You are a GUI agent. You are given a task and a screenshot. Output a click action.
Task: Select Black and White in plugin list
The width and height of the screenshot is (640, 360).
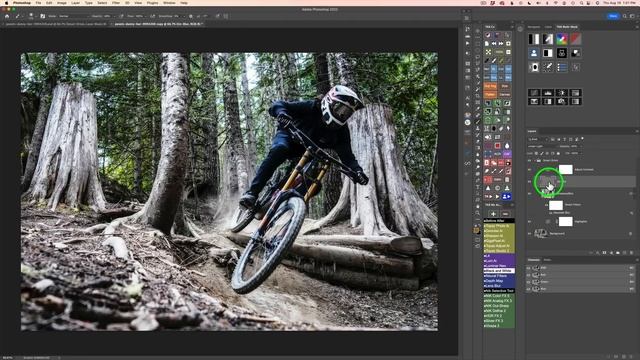(499, 271)
